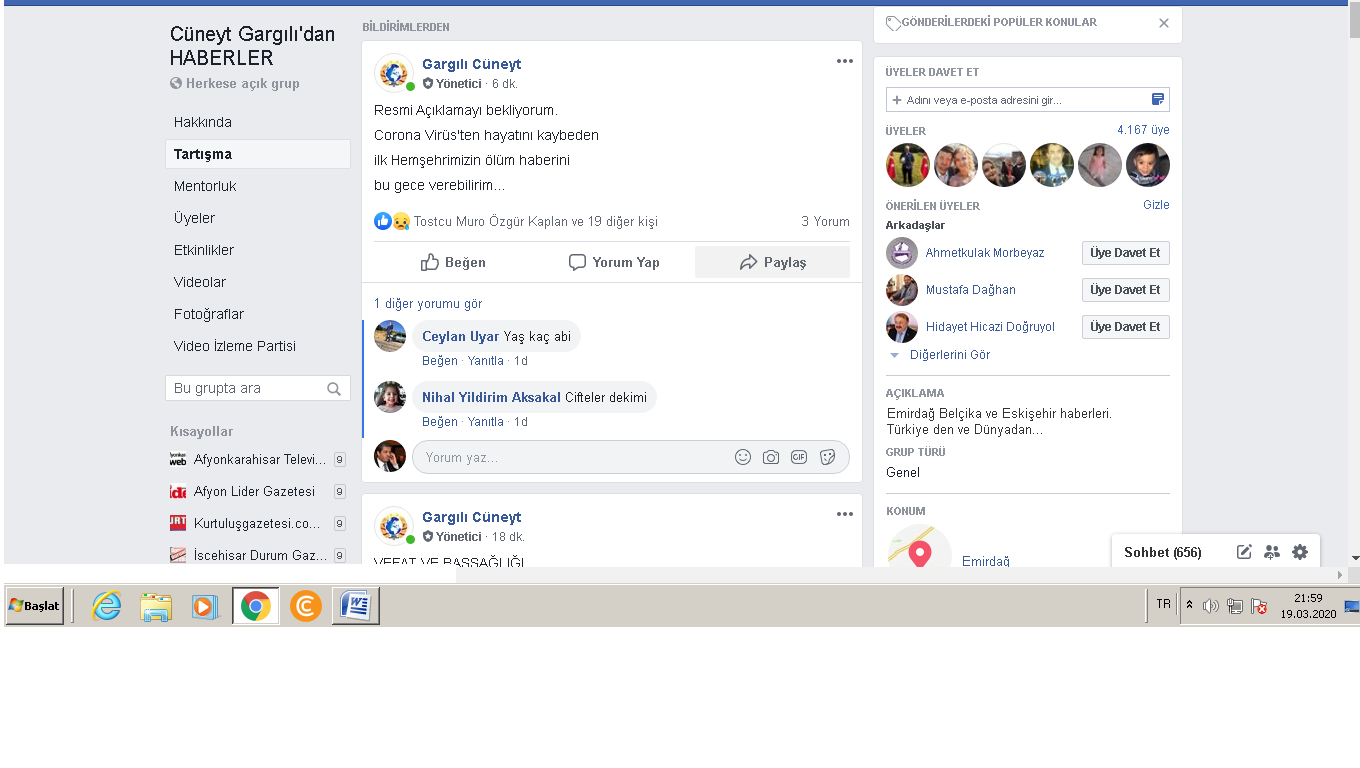Click the emoji icon in comment box
Image resolution: width=1360 pixels, height=768 pixels.
743,457
